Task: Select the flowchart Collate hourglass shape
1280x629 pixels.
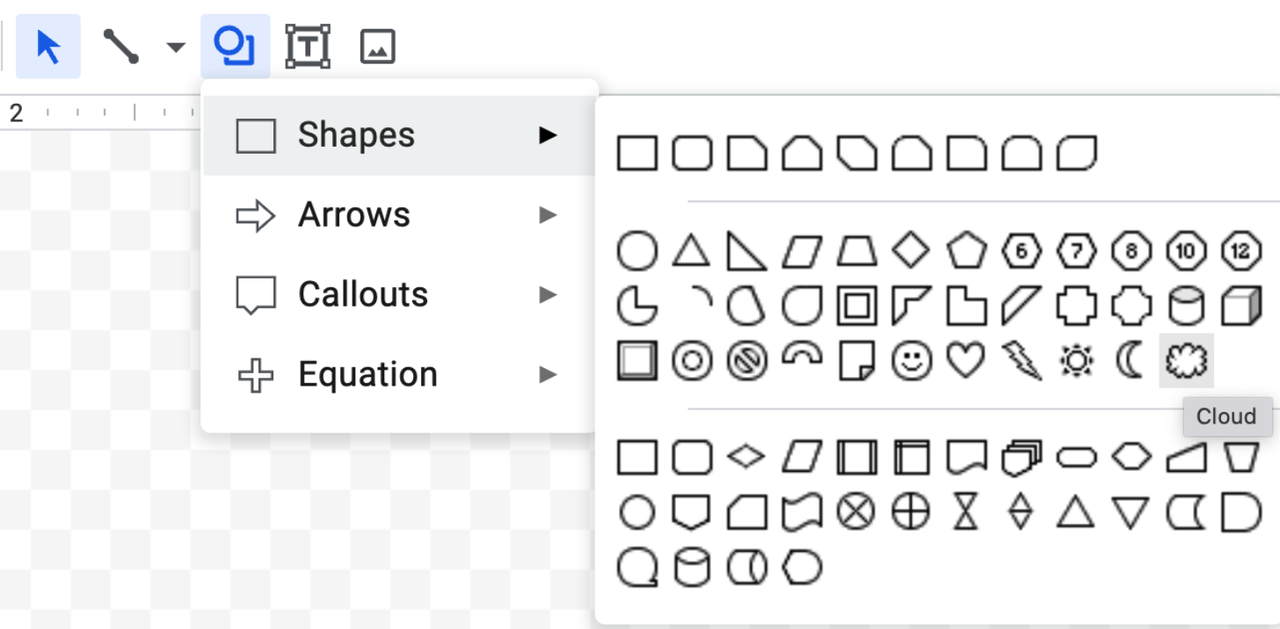Action: [x=965, y=513]
